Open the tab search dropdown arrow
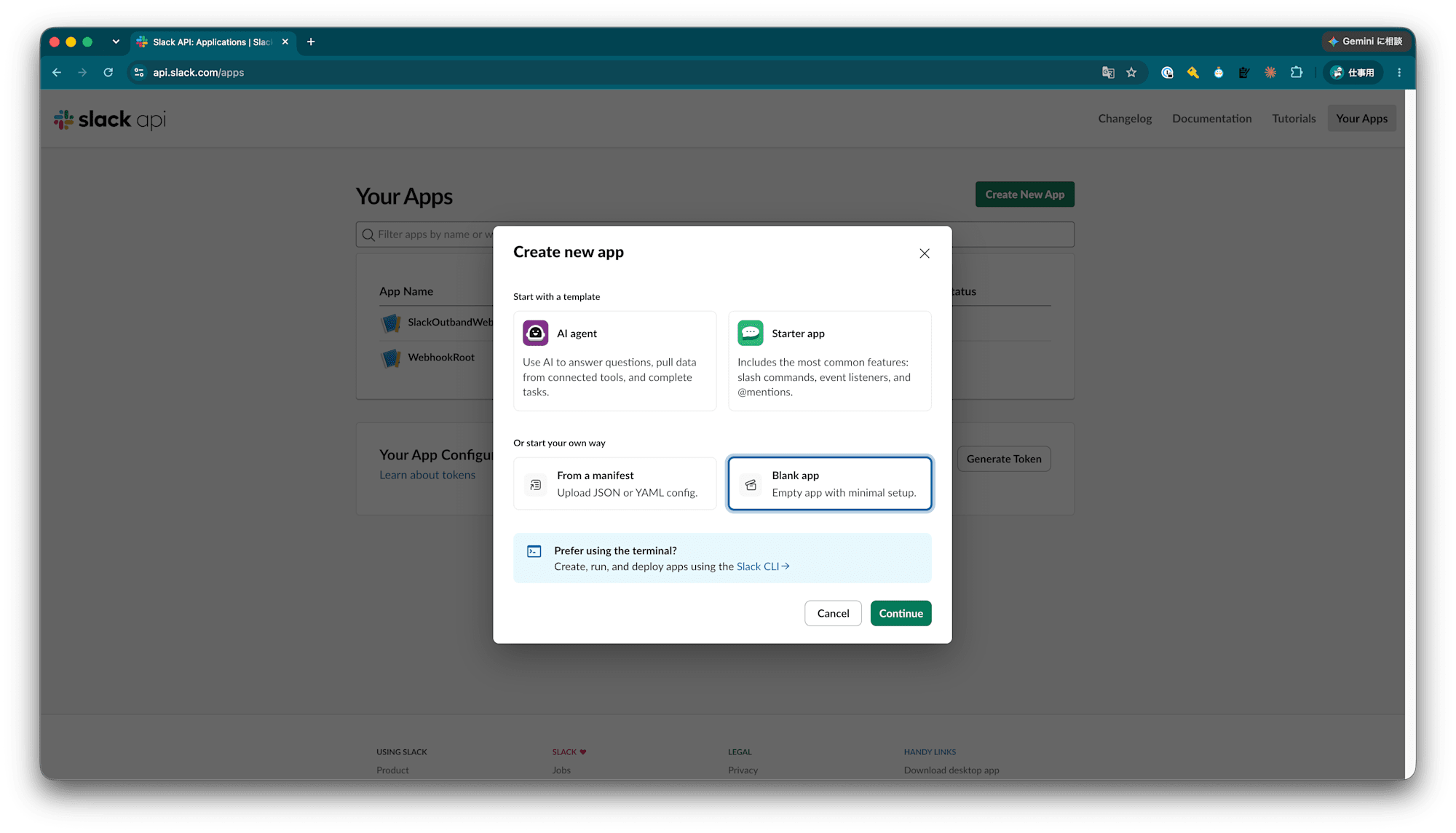Viewport: 1456px width, 833px height. pyautogui.click(x=116, y=42)
